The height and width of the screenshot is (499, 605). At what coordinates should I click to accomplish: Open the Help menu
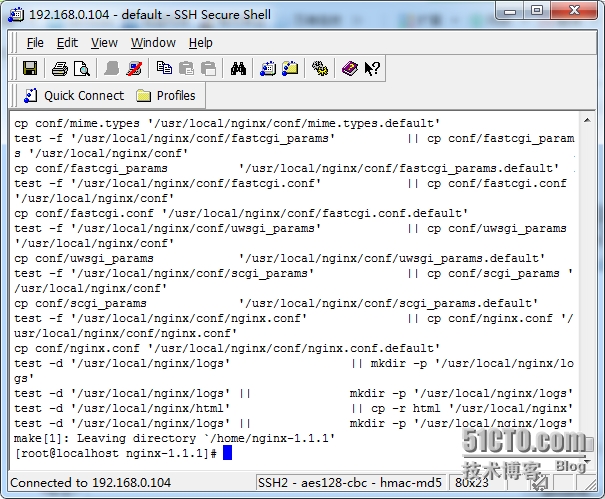[x=201, y=42]
